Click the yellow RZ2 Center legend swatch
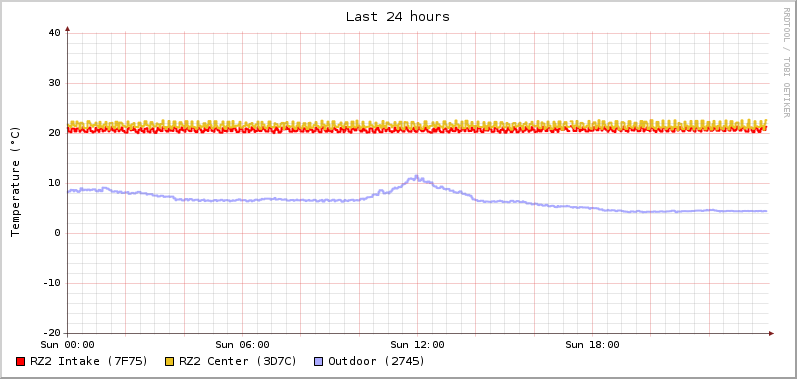 point(169,362)
